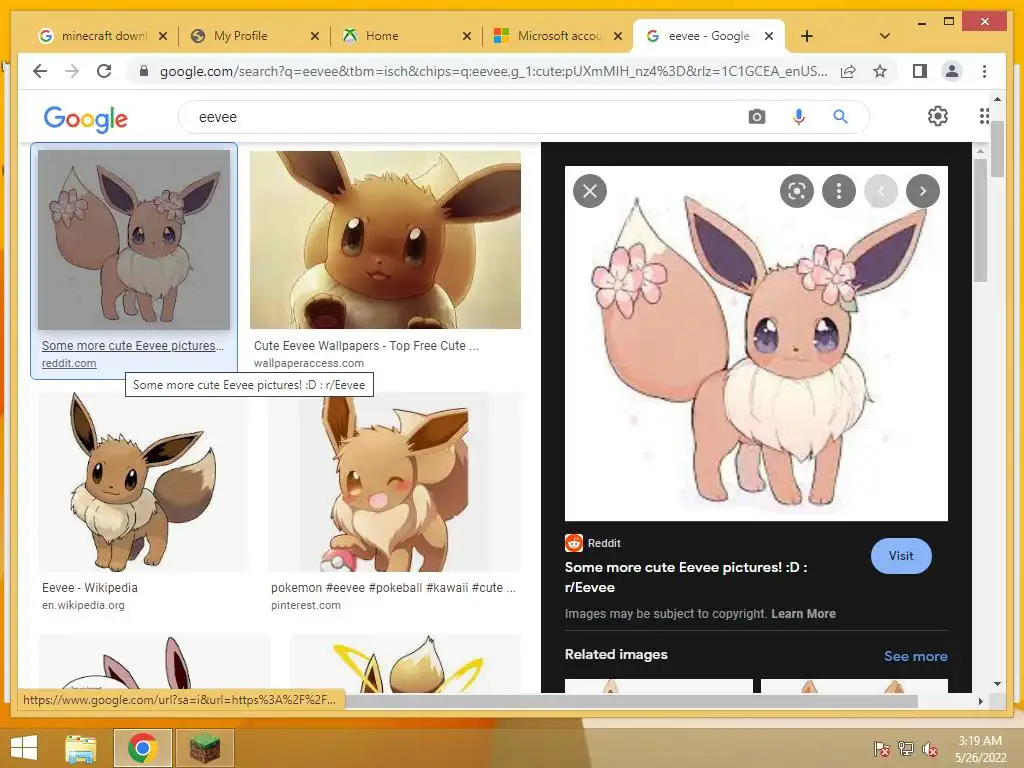Go back to the previous page
The image size is (1024, 768).
coord(40,71)
